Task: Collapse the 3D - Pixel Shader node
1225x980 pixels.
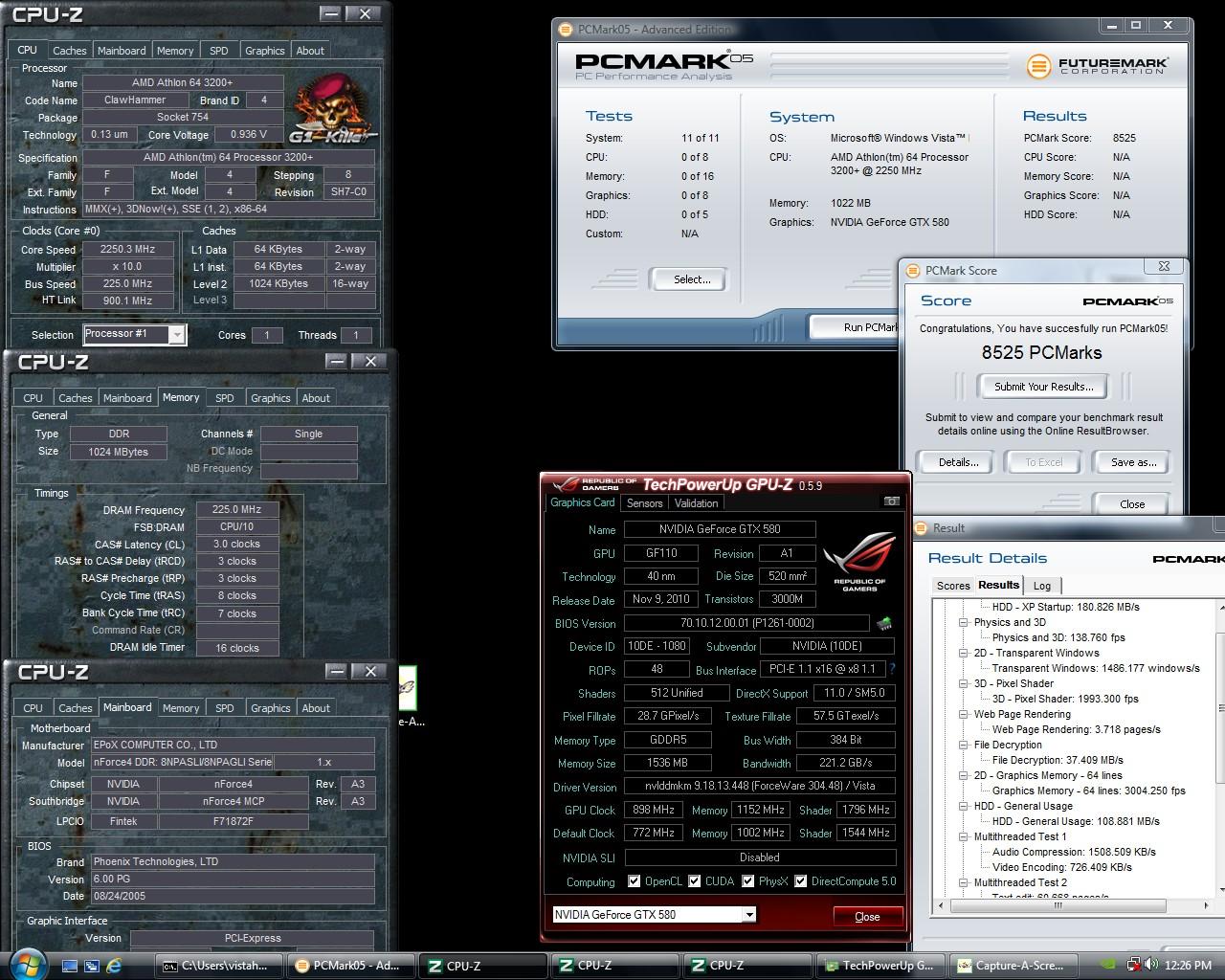Action: (964, 683)
